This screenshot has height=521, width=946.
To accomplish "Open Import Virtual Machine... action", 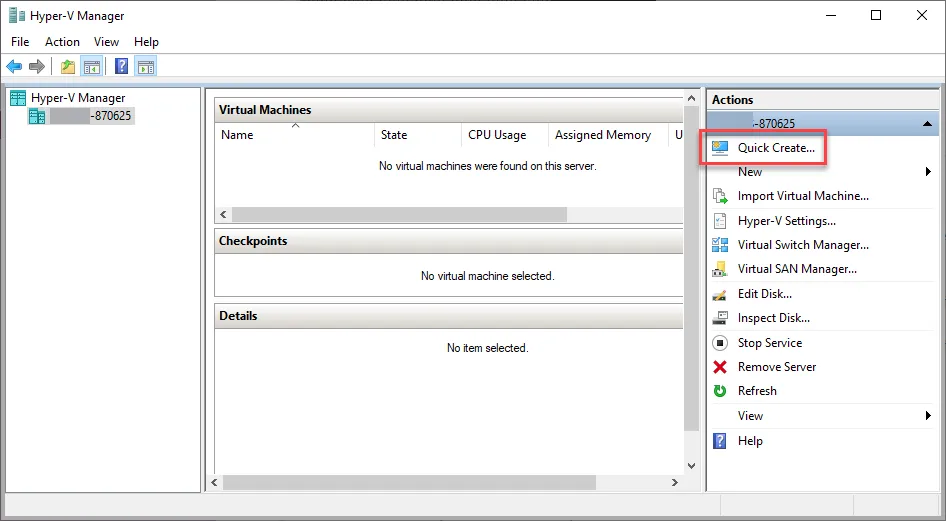I will 803,196.
